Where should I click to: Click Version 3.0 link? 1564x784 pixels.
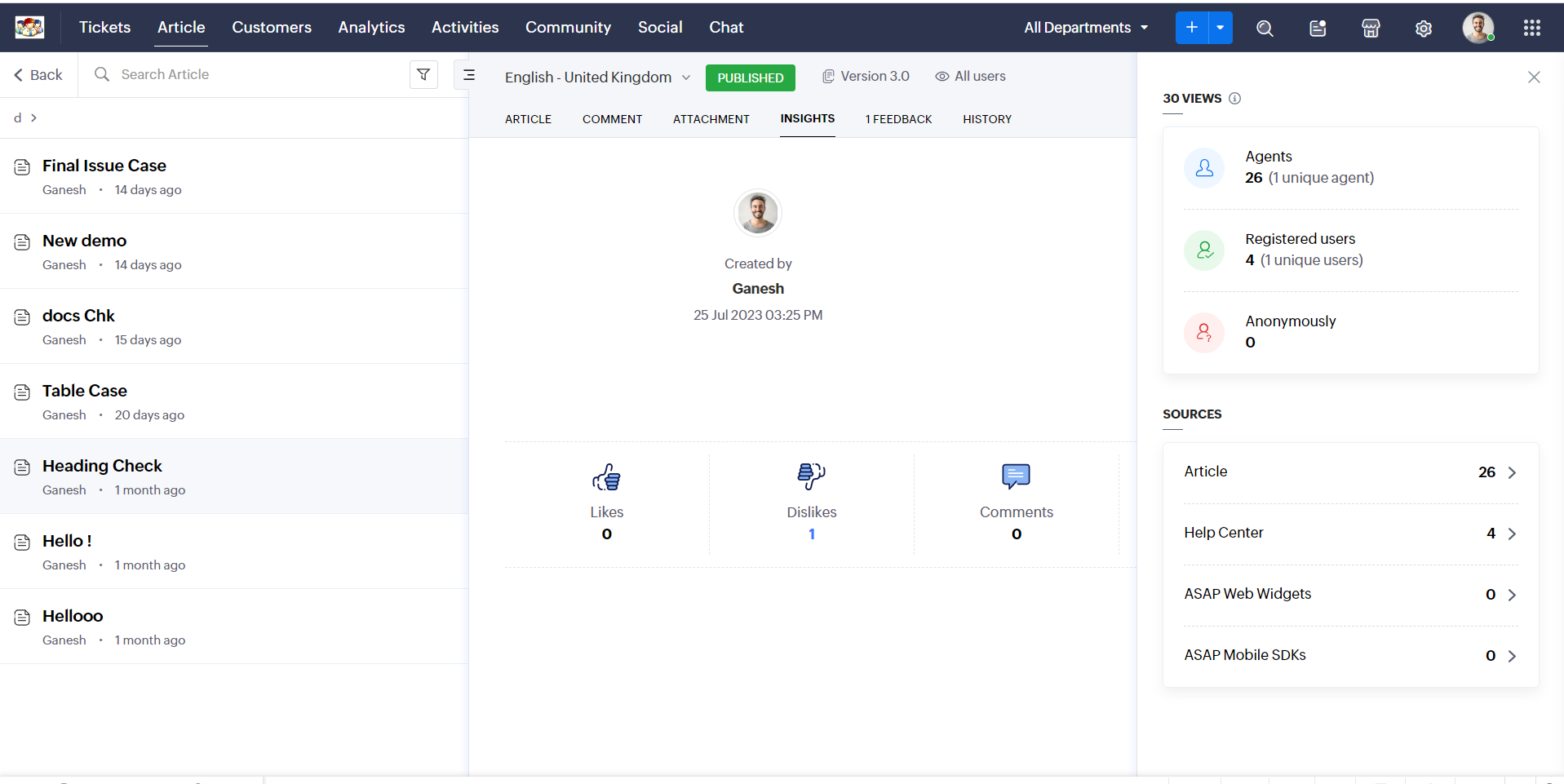pos(866,76)
